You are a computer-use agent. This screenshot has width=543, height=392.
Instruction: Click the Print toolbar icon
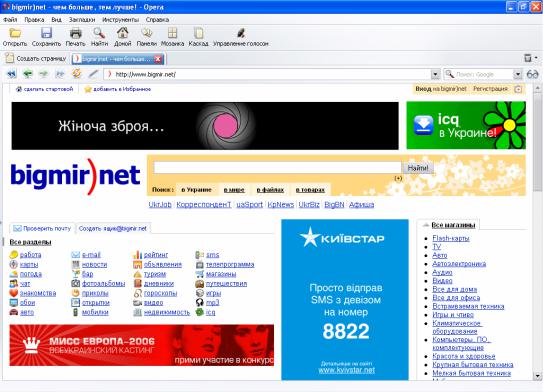click(x=75, y=33)
